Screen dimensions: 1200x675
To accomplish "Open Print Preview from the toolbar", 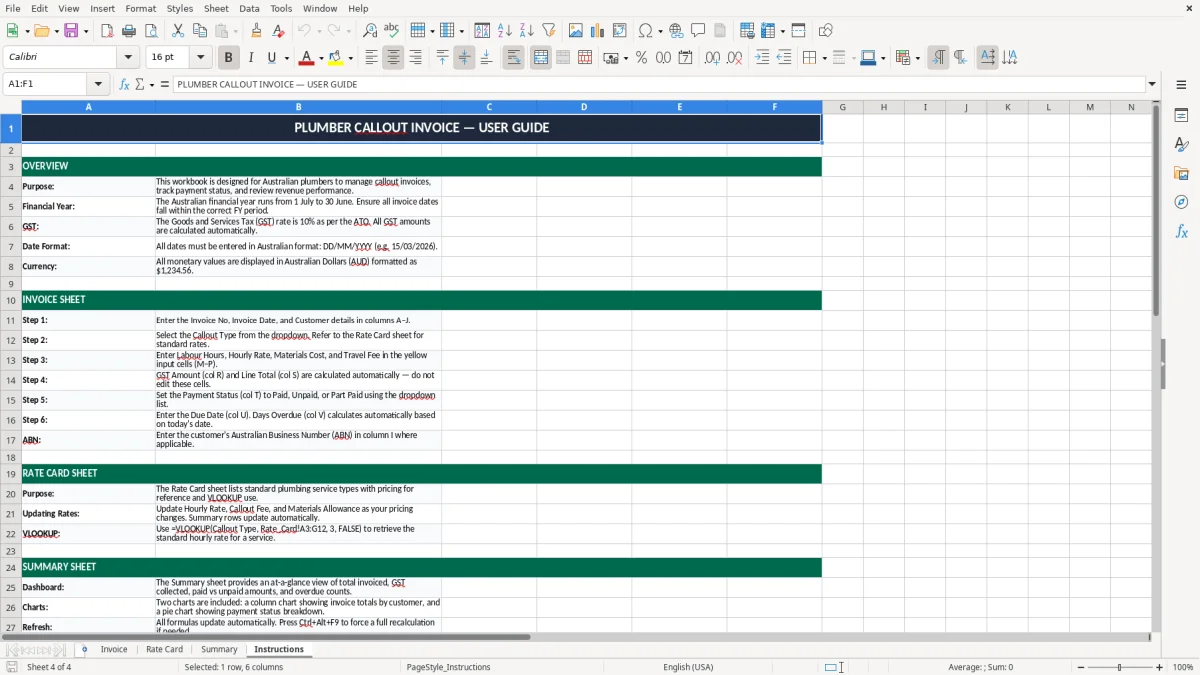I will point(149,31).
